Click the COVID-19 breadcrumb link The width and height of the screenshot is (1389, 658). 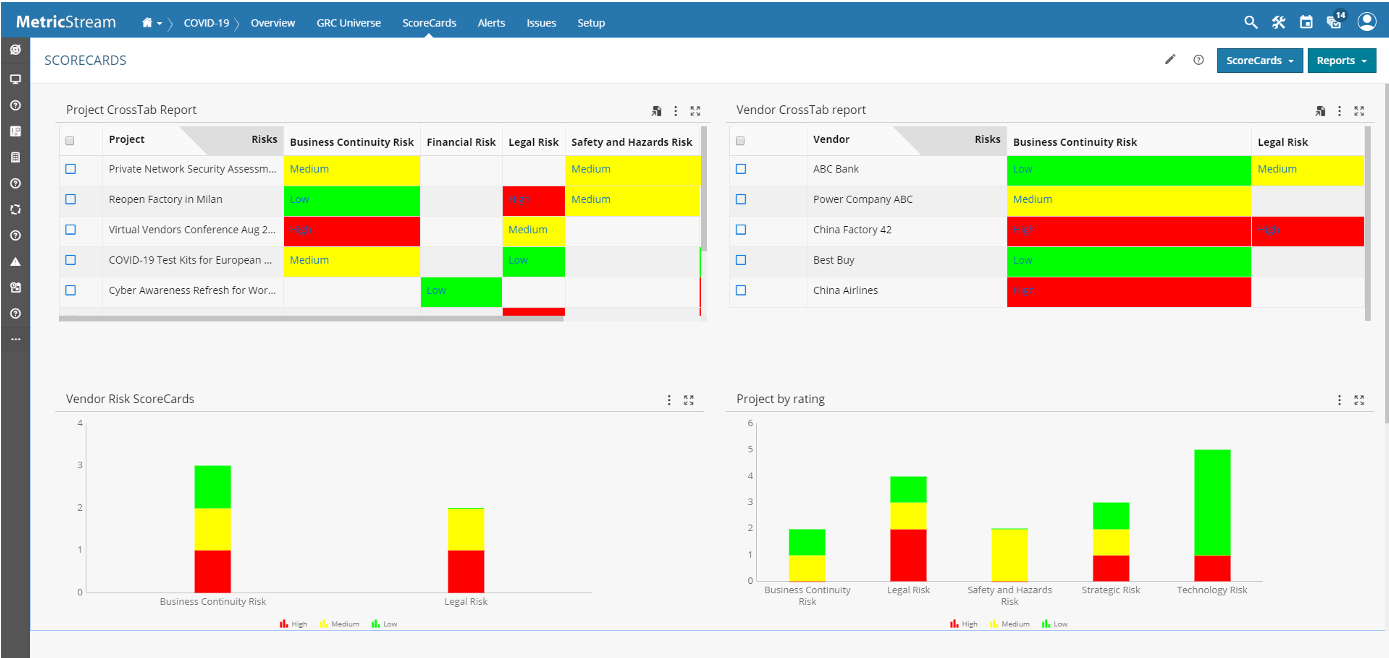[205, 23]
